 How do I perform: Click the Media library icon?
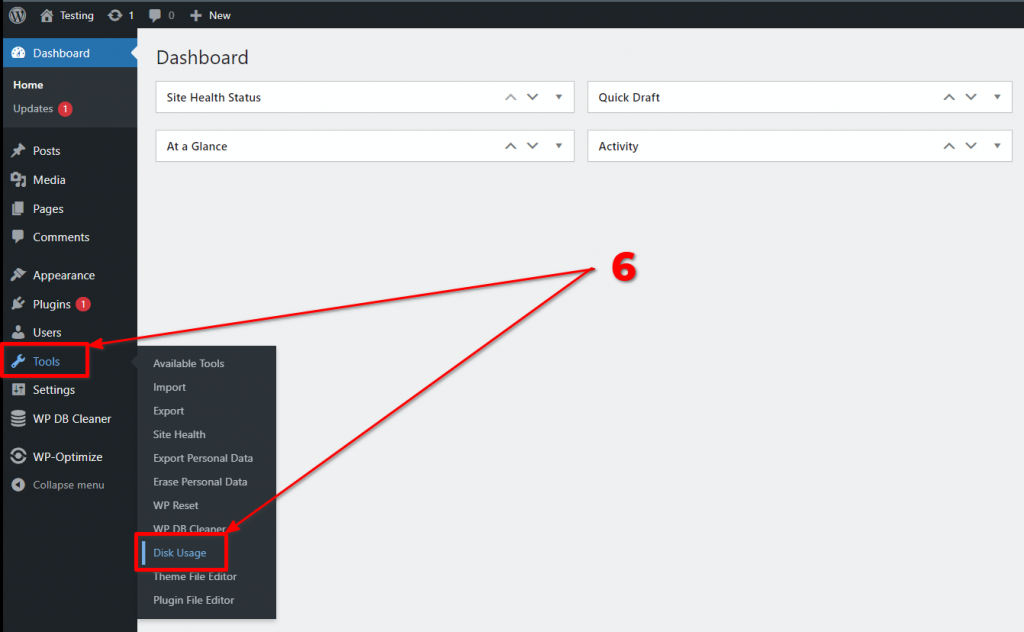18,180
